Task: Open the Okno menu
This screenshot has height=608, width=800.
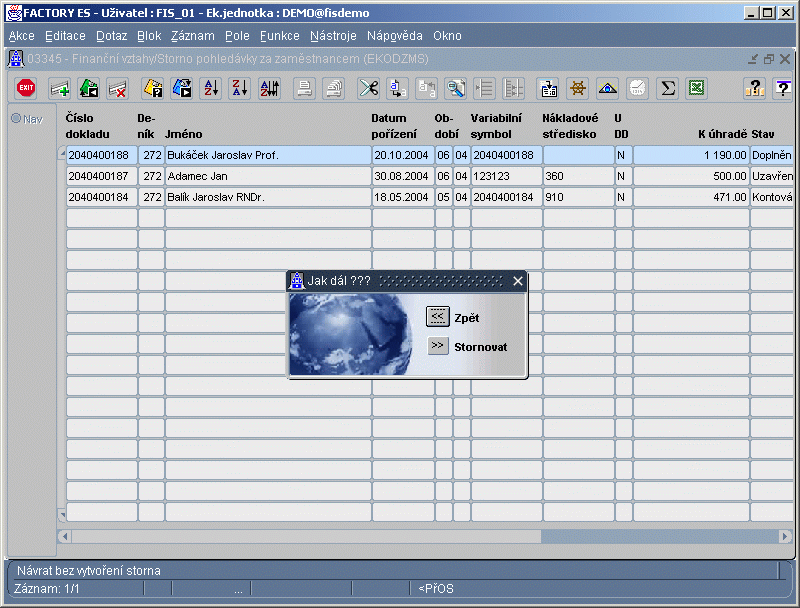Action: [447, 36]
